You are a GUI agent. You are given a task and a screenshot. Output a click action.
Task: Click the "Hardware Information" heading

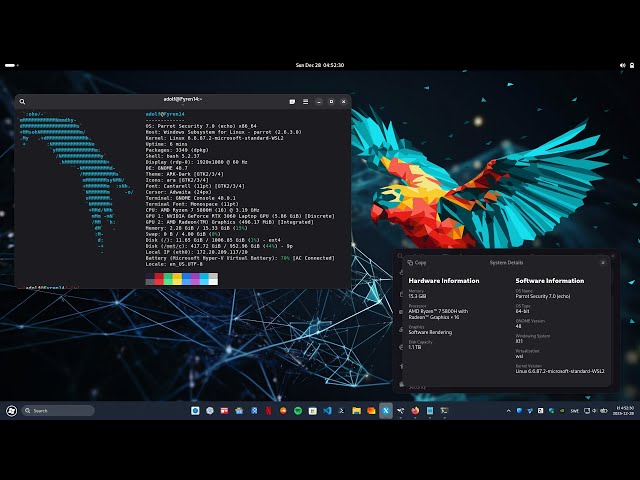[x=444, y=281]
